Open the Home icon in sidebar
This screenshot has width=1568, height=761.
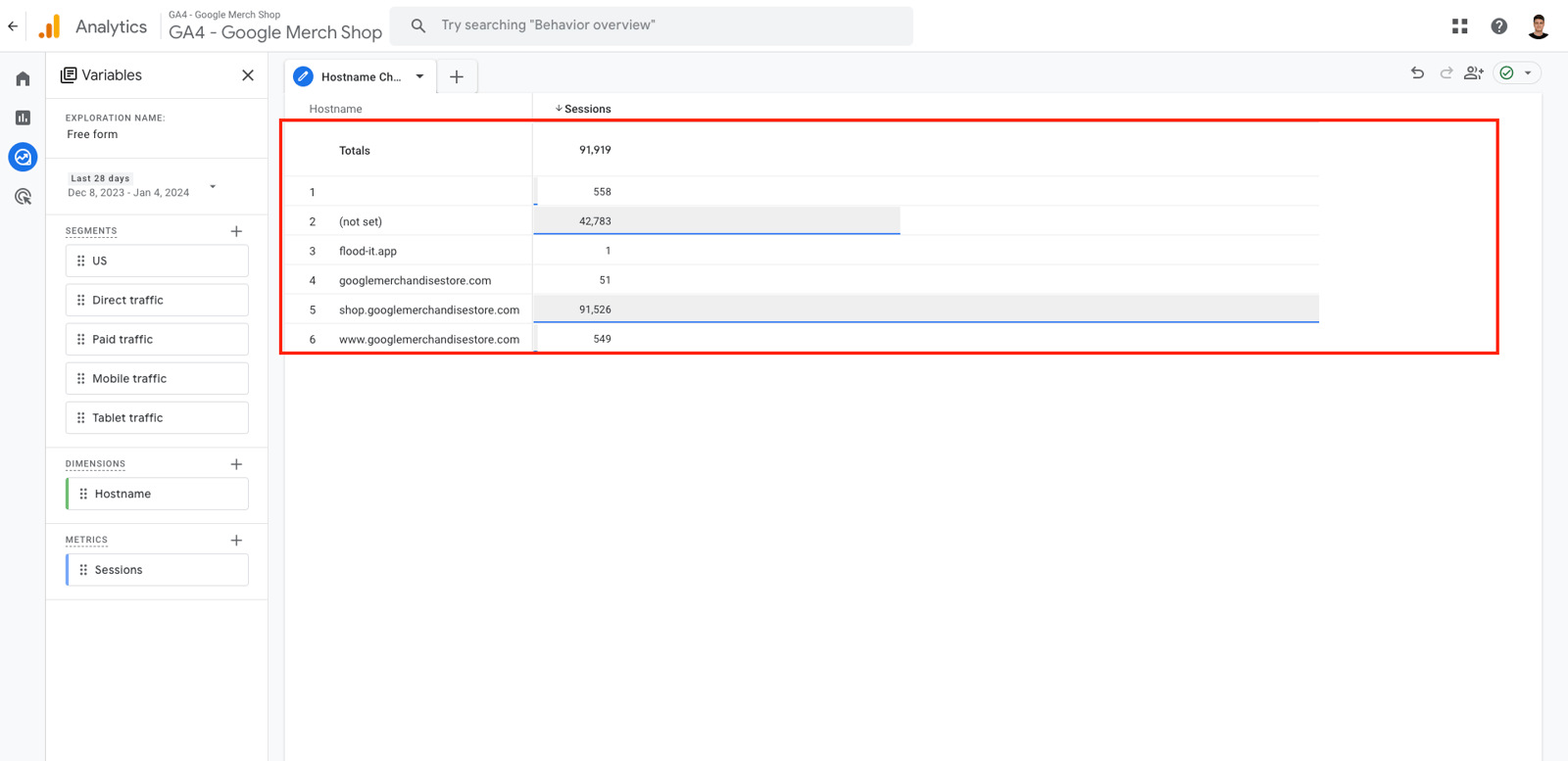(23, 78)
